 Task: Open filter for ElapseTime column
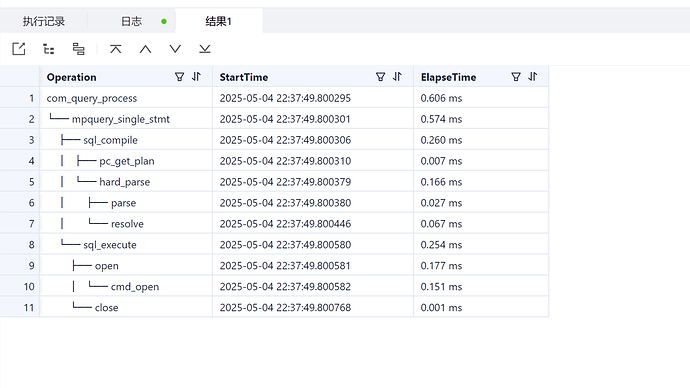(516, 77)
